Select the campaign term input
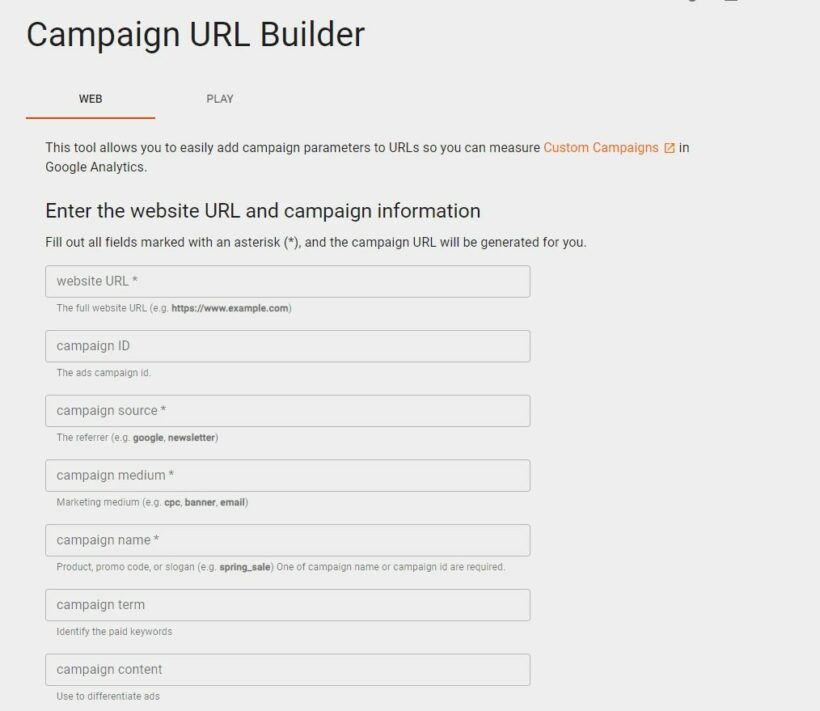This screenshot has width=820, height=711. coord(286,604)
